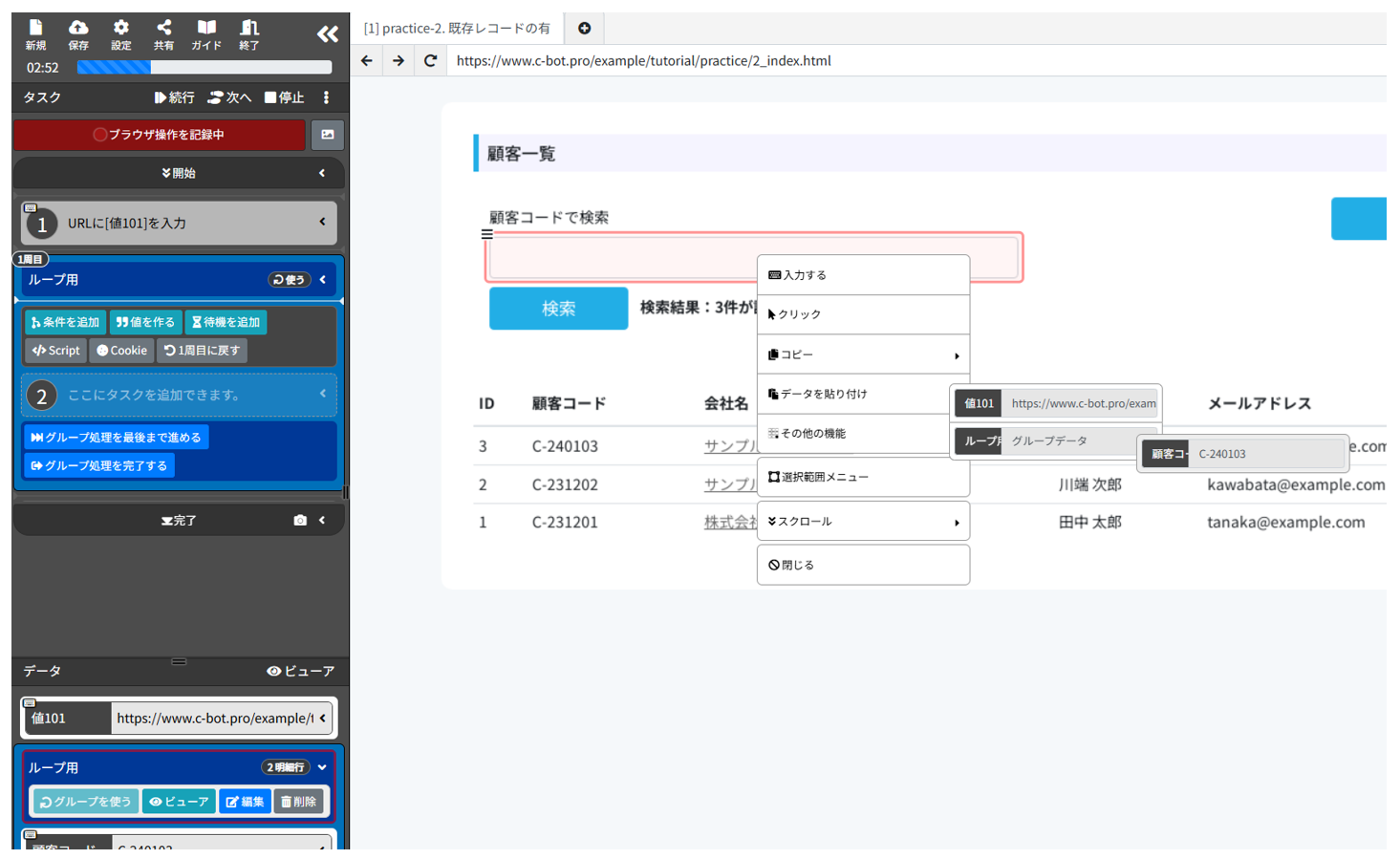Click the data group ビューア button
The width and height of the screenshot is (1400, 859).
(x=179, y=802)
